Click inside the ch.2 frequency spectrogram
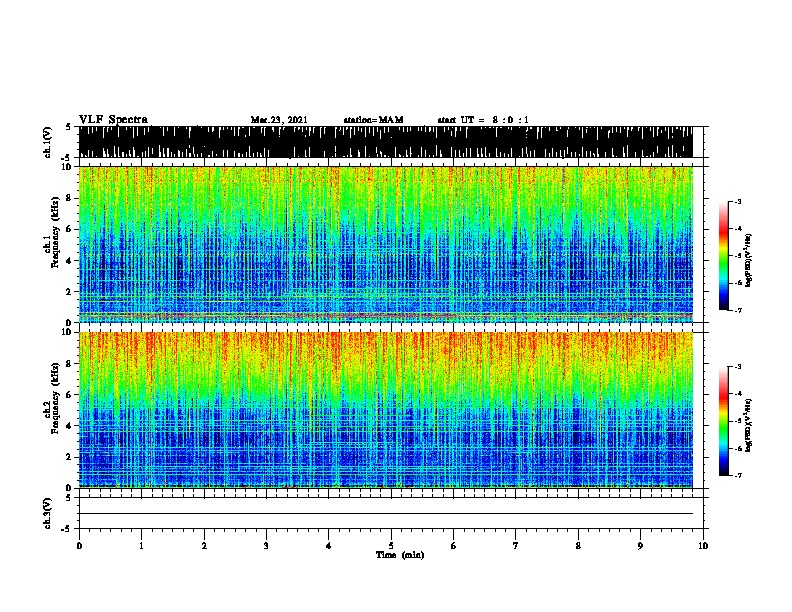The image size is (792, 612). 386,410
